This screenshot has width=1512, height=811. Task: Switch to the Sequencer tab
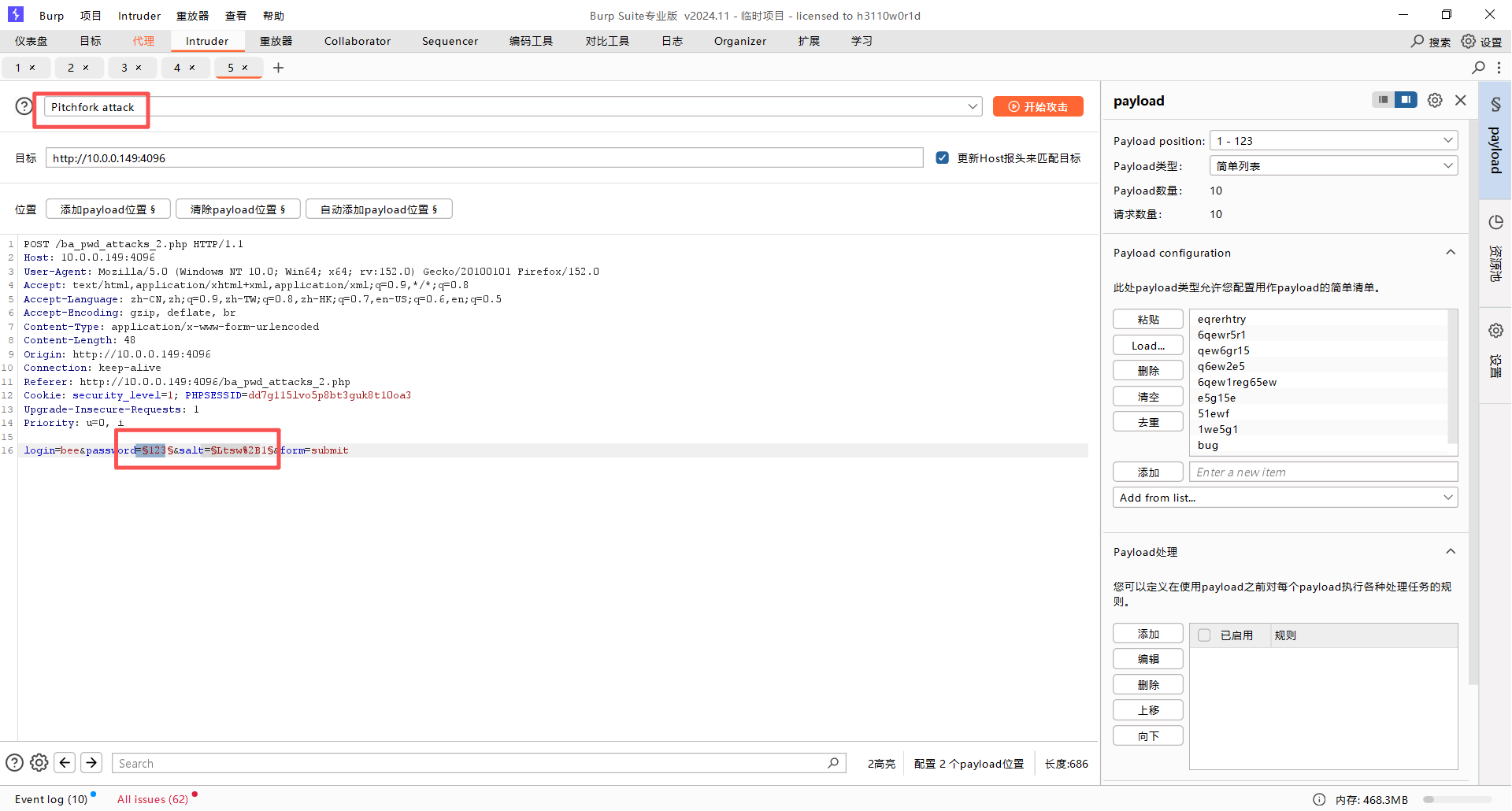pos(450,41)
